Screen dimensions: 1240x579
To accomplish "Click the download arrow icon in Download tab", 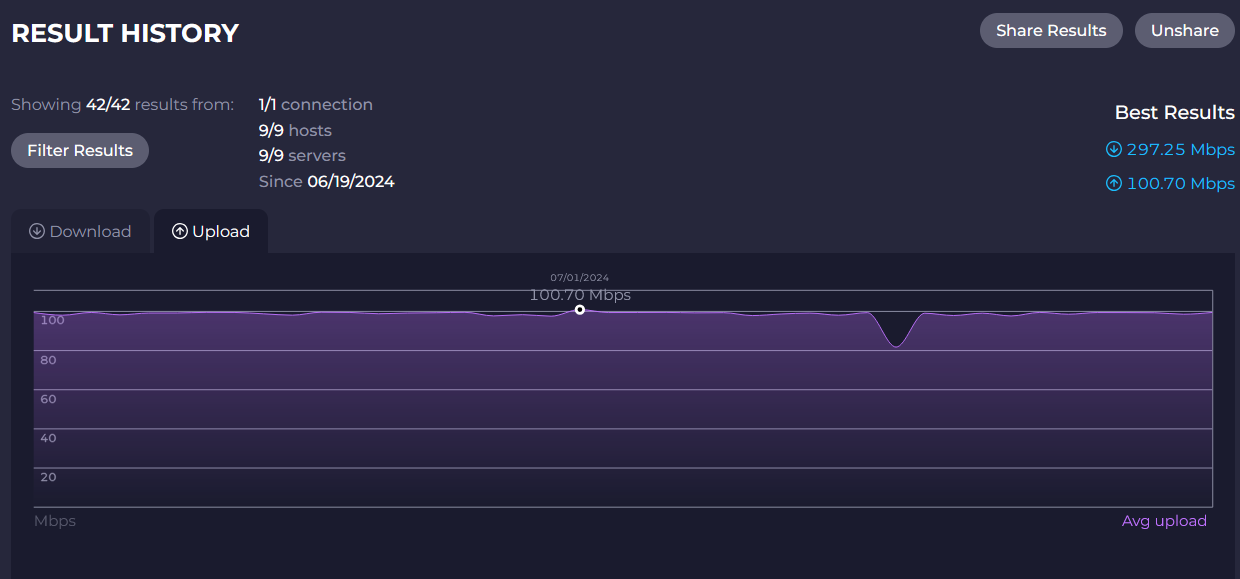I will 37,231.
